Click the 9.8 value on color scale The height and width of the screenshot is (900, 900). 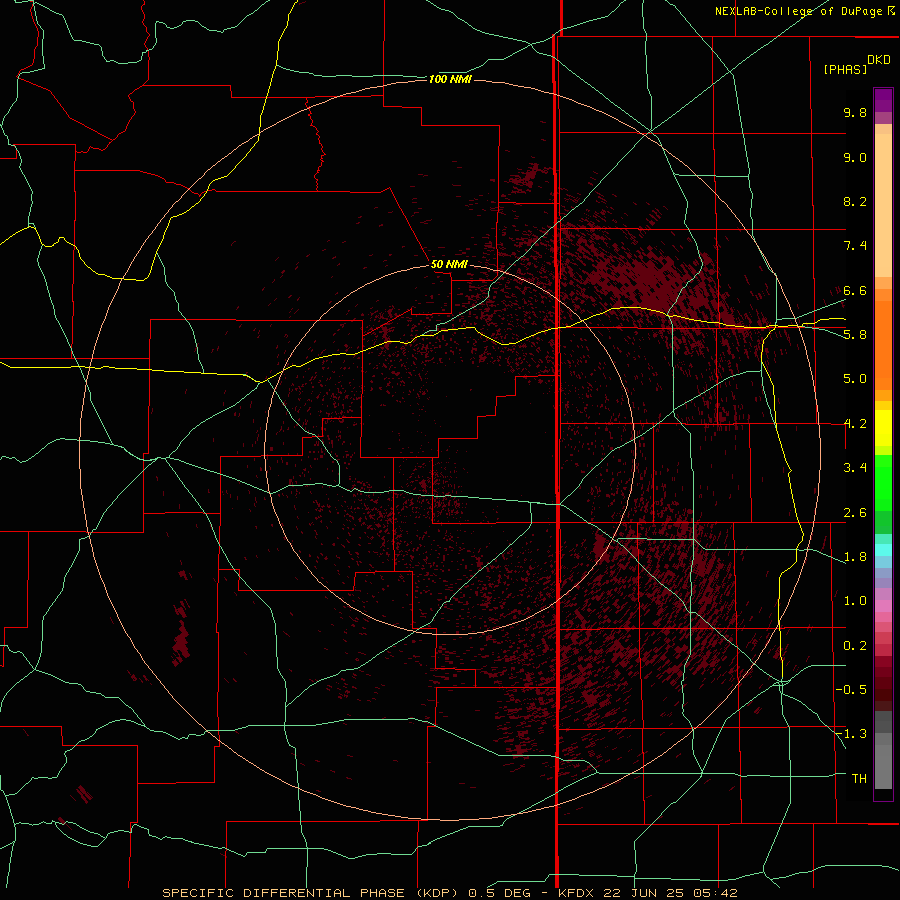[x=855, y=112]
